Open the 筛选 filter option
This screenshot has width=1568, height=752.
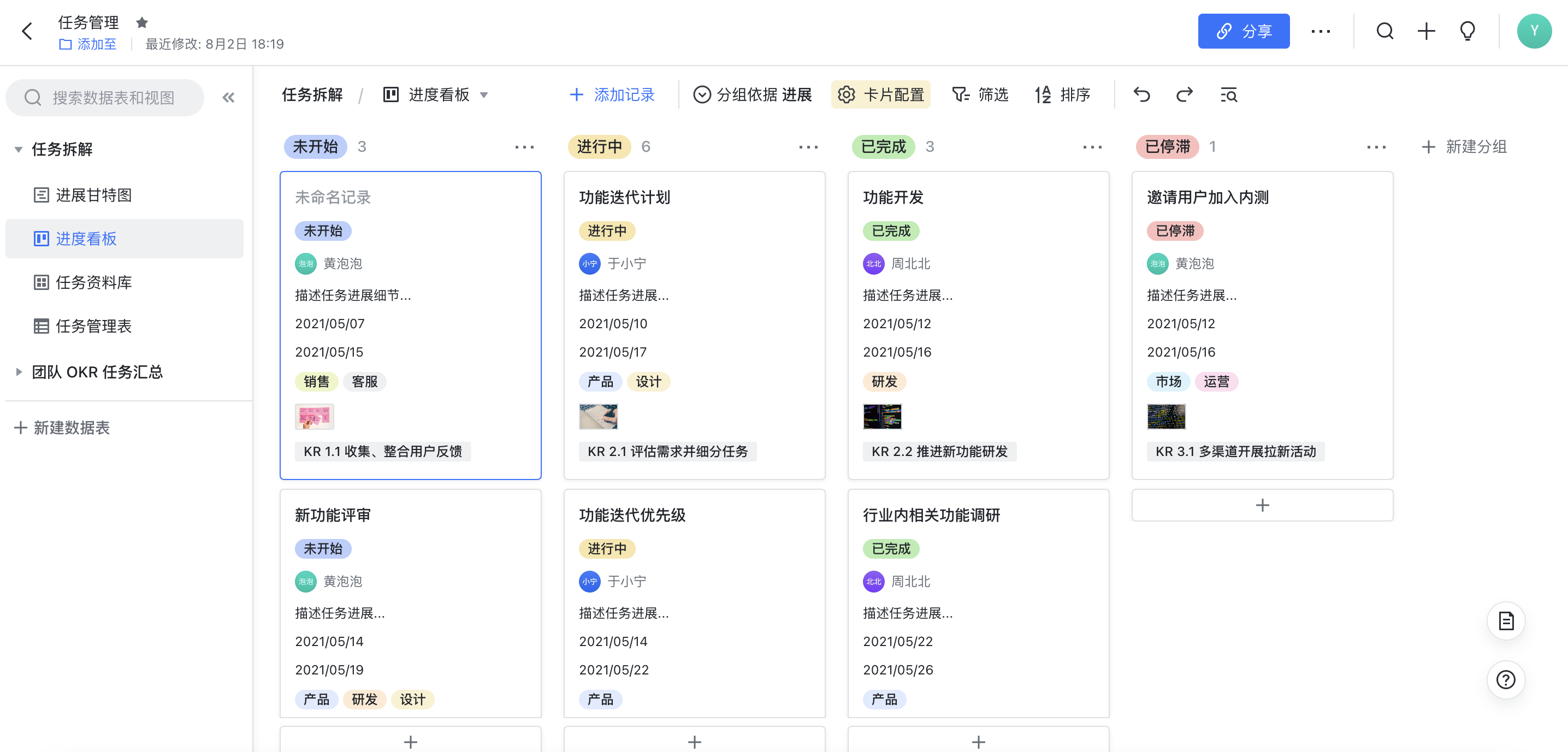point(980,95)
